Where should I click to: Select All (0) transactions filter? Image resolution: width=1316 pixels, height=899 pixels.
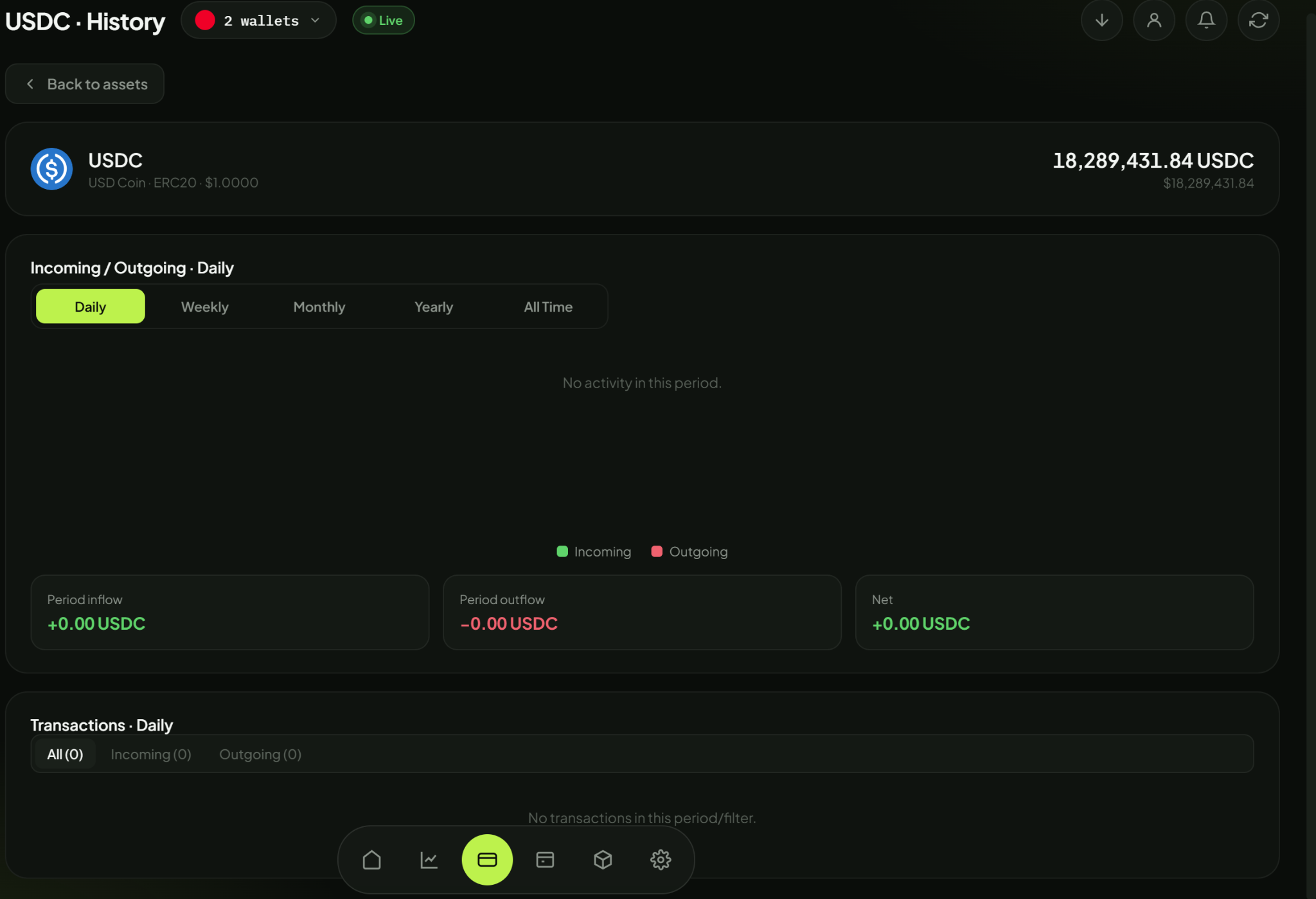66,754
